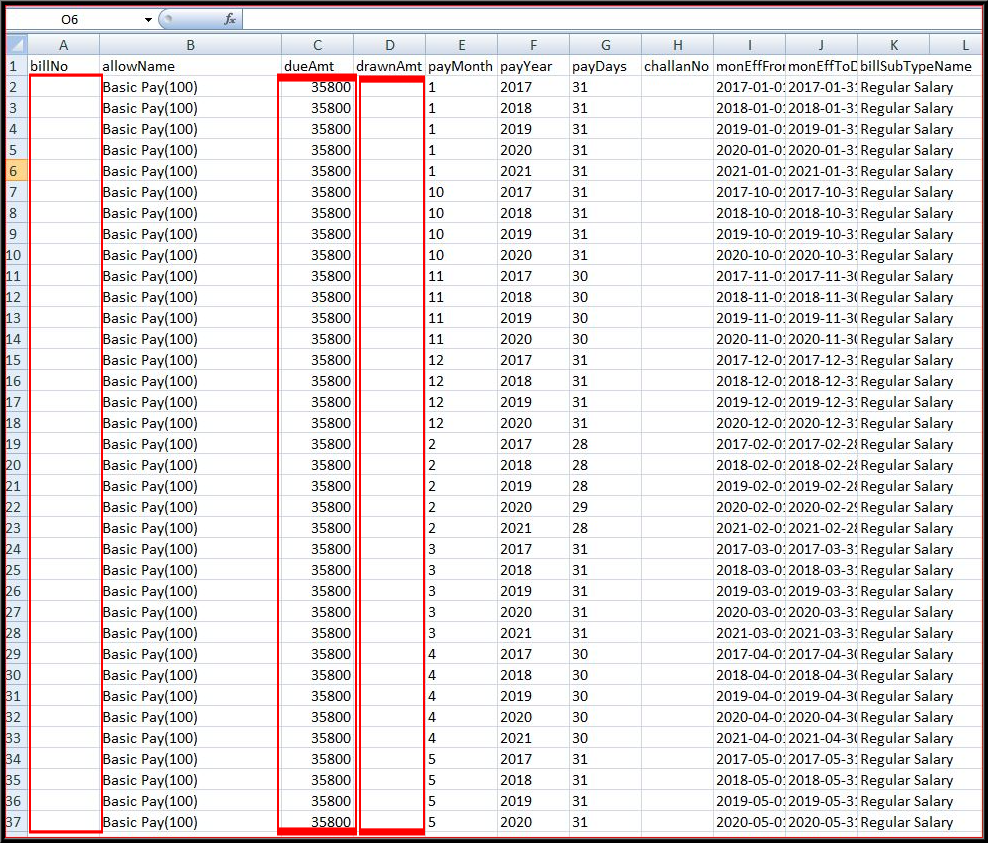Select column H header
988x843 pixels.
click(677, 45)
